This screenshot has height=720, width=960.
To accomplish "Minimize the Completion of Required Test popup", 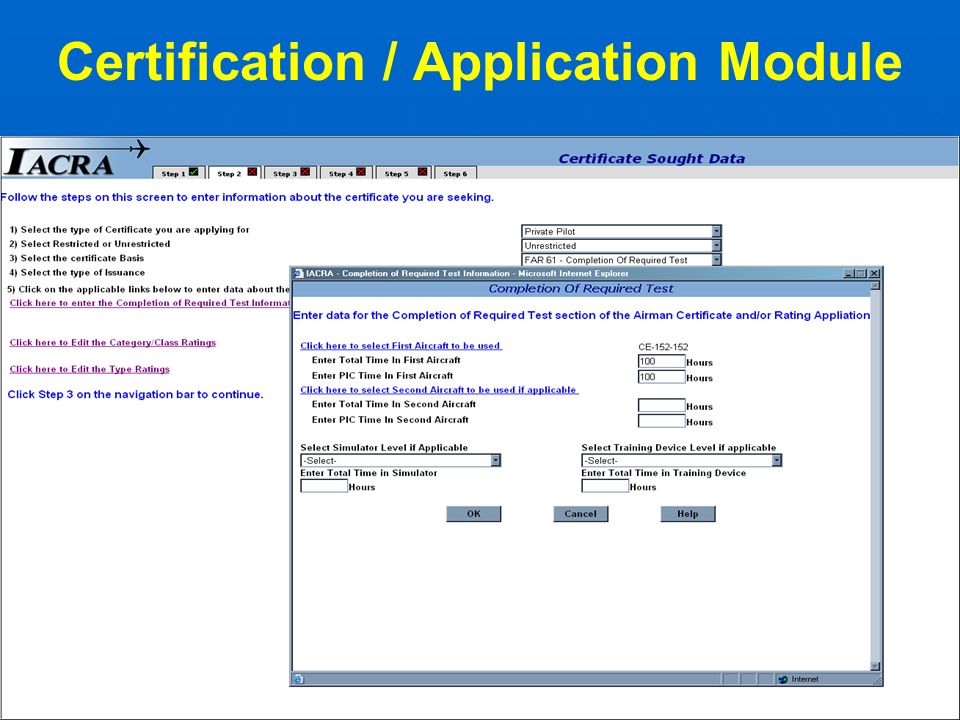I will click(849, 274).
